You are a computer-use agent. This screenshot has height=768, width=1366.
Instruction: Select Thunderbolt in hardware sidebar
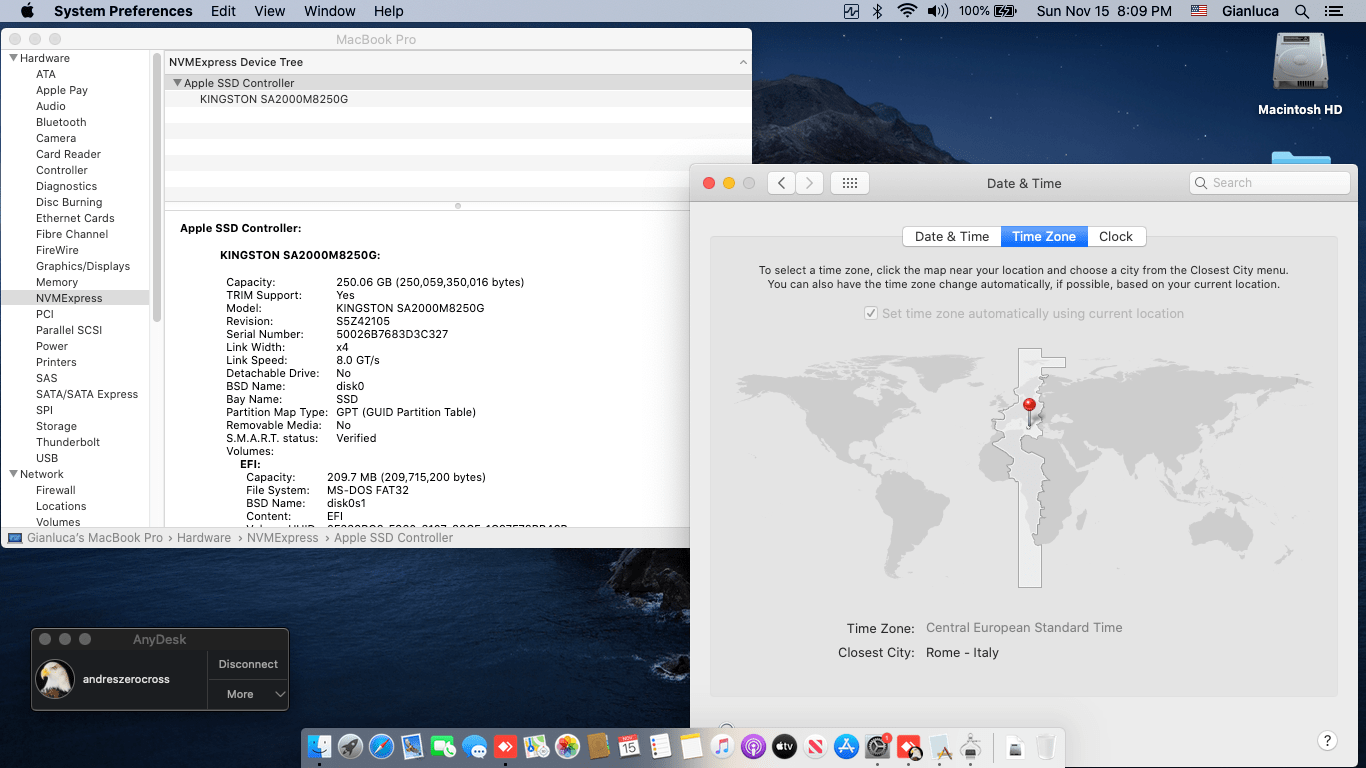click(68, 442)
